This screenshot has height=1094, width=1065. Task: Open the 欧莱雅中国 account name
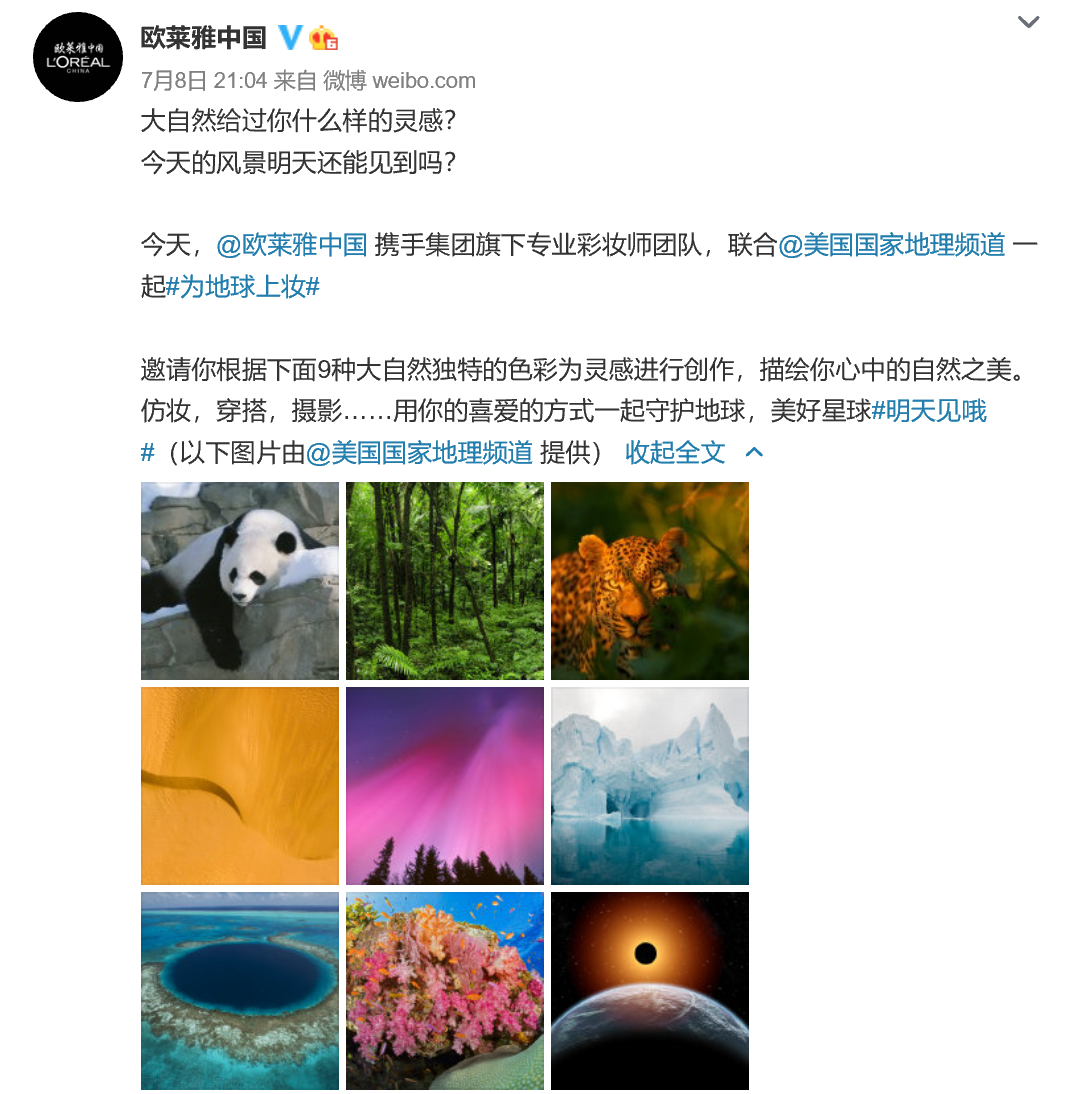point(203,38)
